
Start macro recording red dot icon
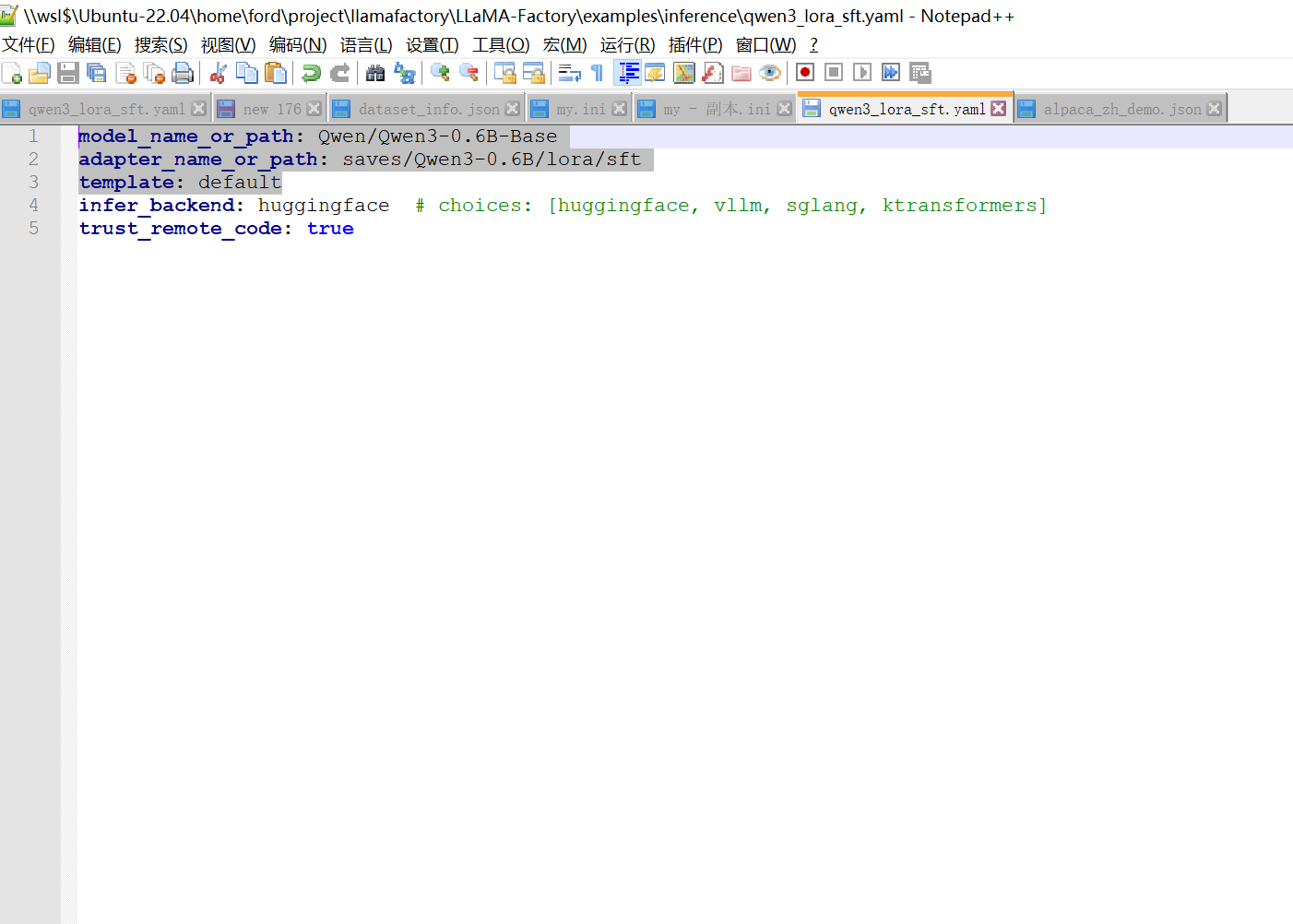[805, 73]
